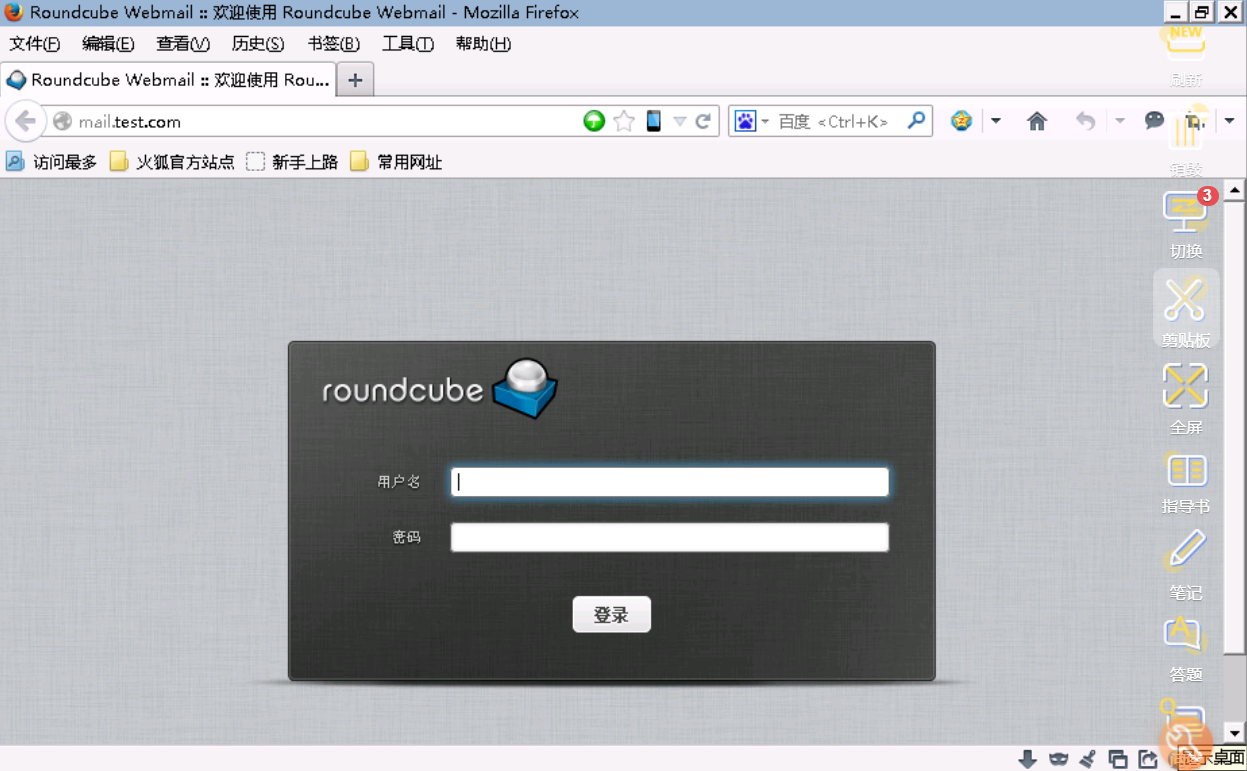This screenshot has height=771, width=1247.
Task: Open the toolbar overflow dropdown at far right
Action: (1230, 121)
